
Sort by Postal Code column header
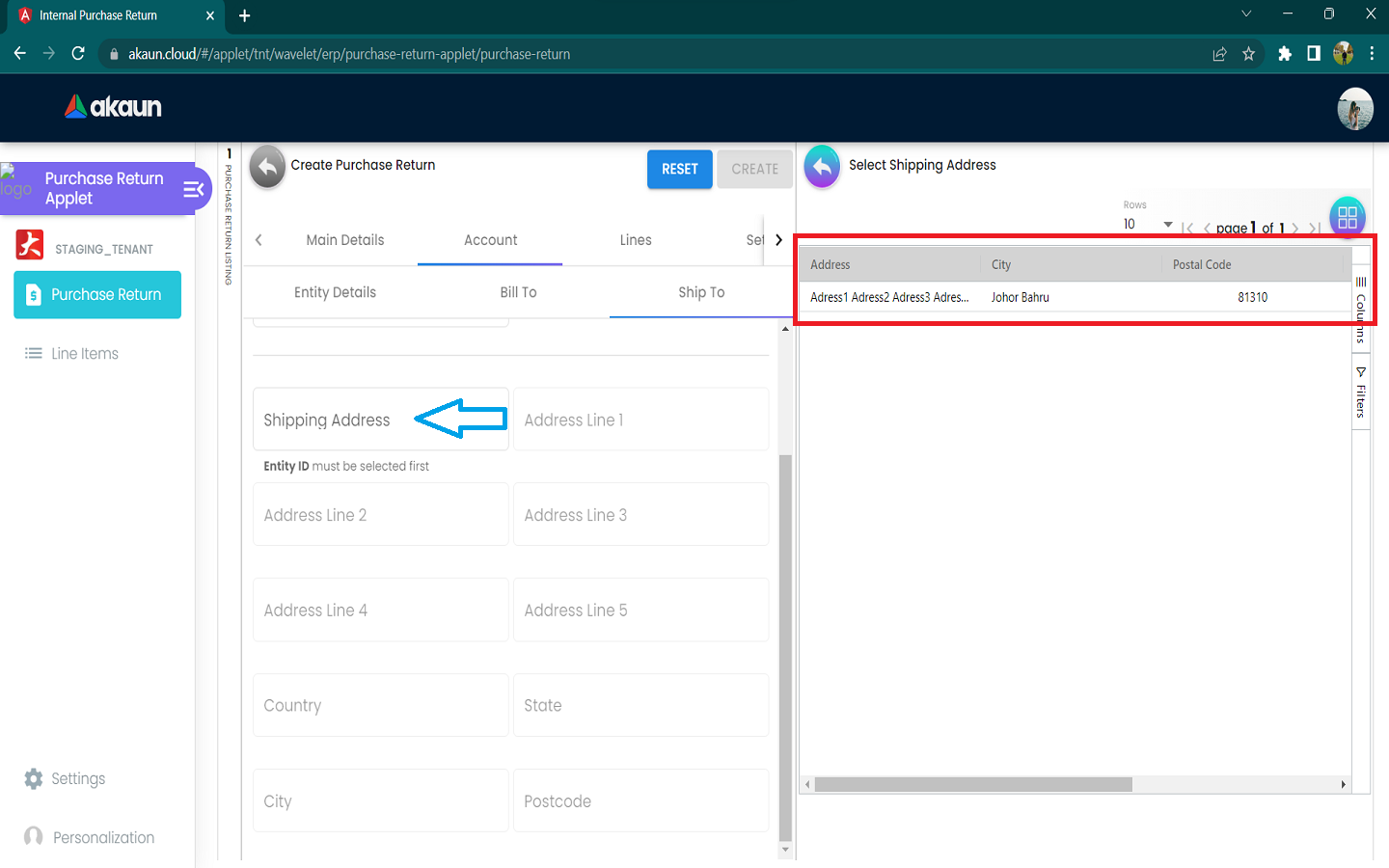pyautogui.click(x=1252, y=264)
